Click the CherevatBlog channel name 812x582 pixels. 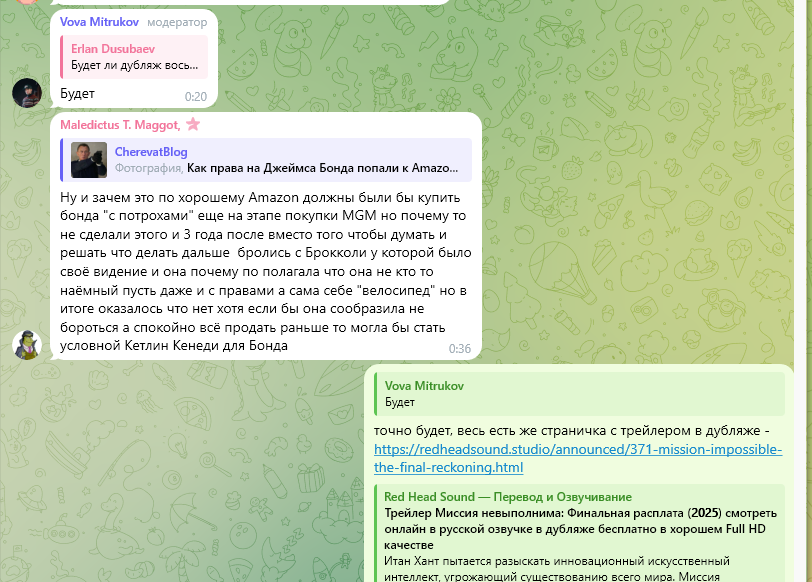(151, 152)
